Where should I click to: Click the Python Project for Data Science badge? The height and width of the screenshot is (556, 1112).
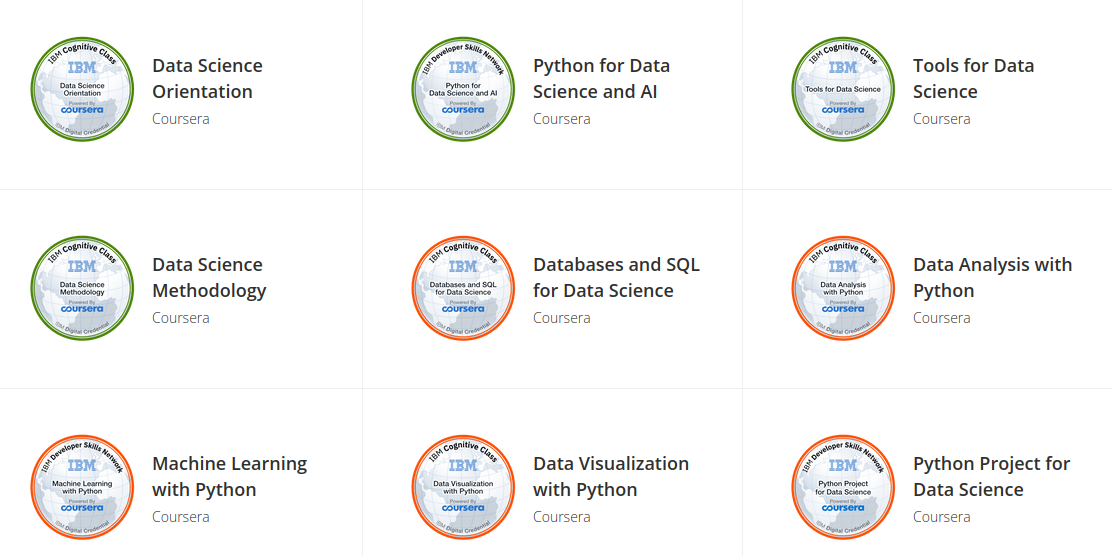coord(843,487)
